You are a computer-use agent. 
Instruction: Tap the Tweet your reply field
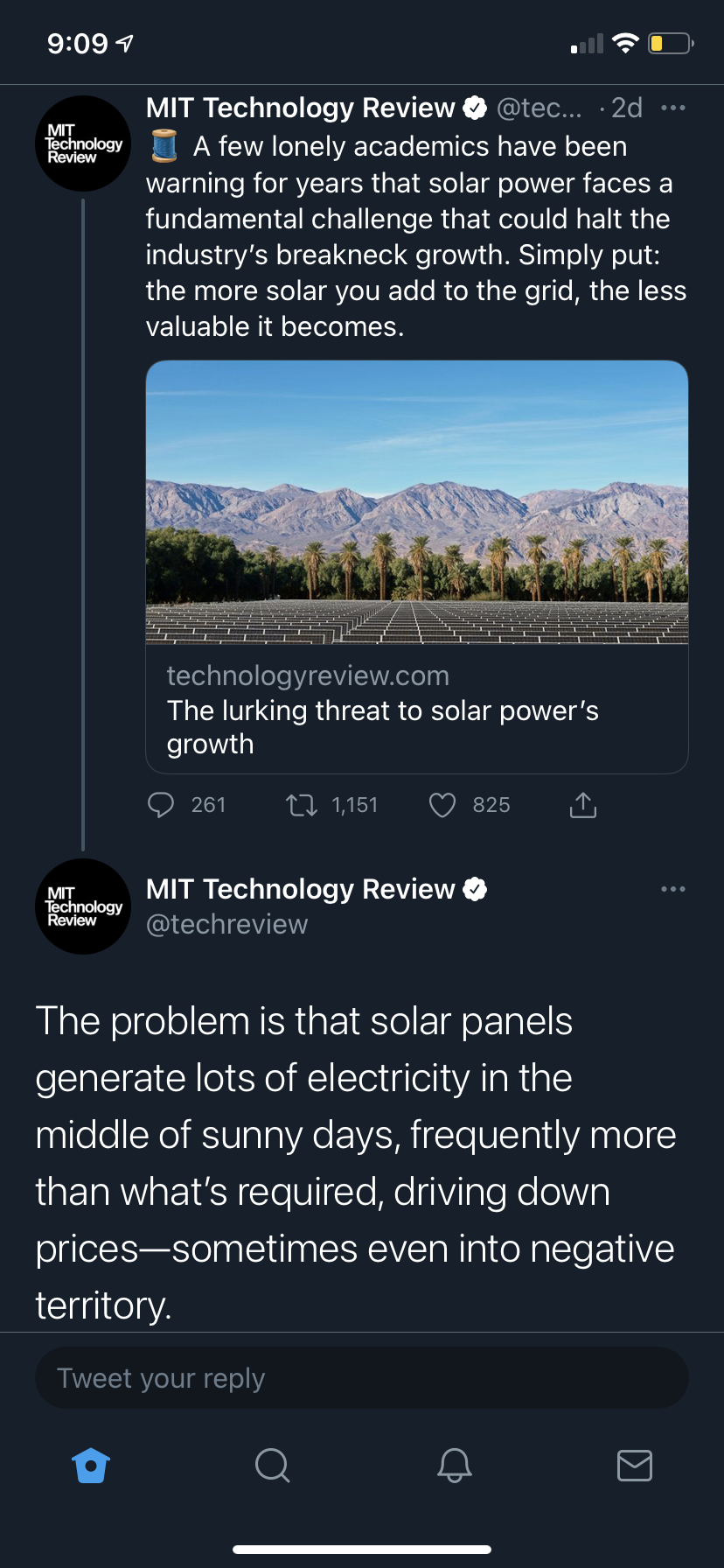pyautogui.click(x=361, y=1378)
